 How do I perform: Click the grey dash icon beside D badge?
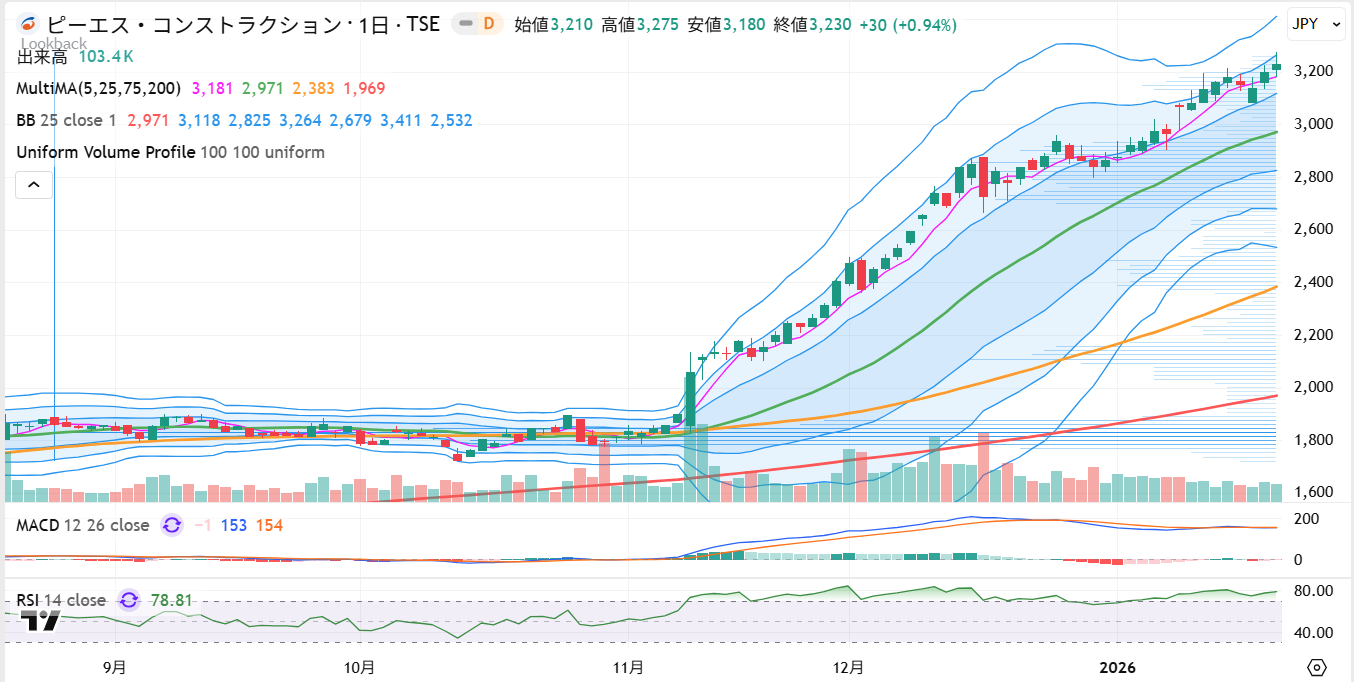[x=465, y=24]
